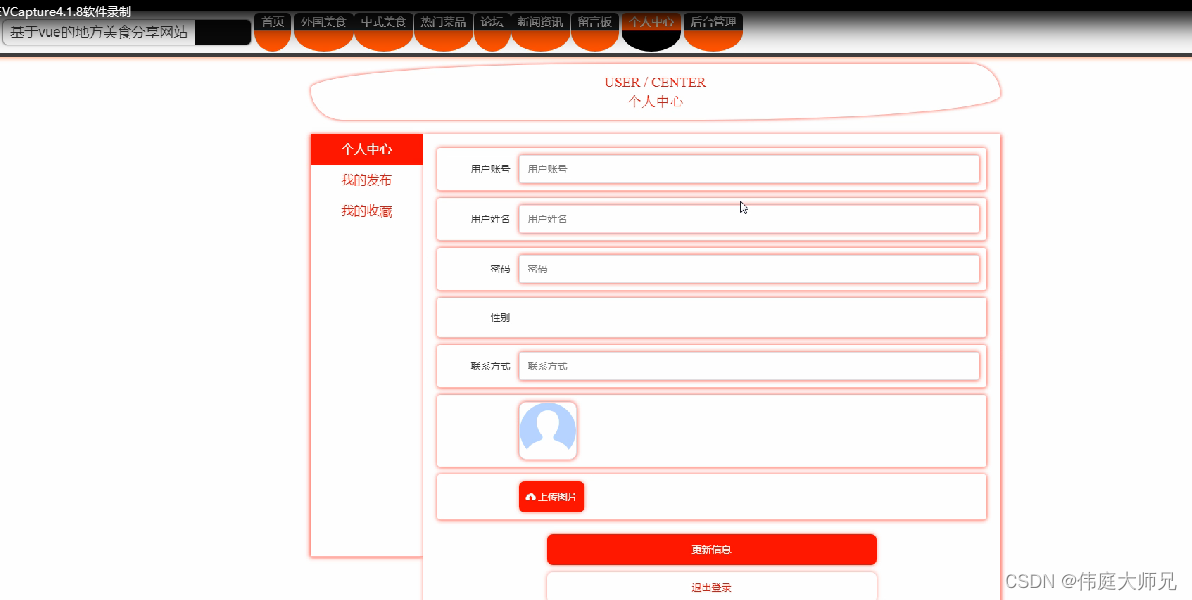The image size is (1192, 600).
Task: Click the 更新信息 button
Action: tap(712, 549)
